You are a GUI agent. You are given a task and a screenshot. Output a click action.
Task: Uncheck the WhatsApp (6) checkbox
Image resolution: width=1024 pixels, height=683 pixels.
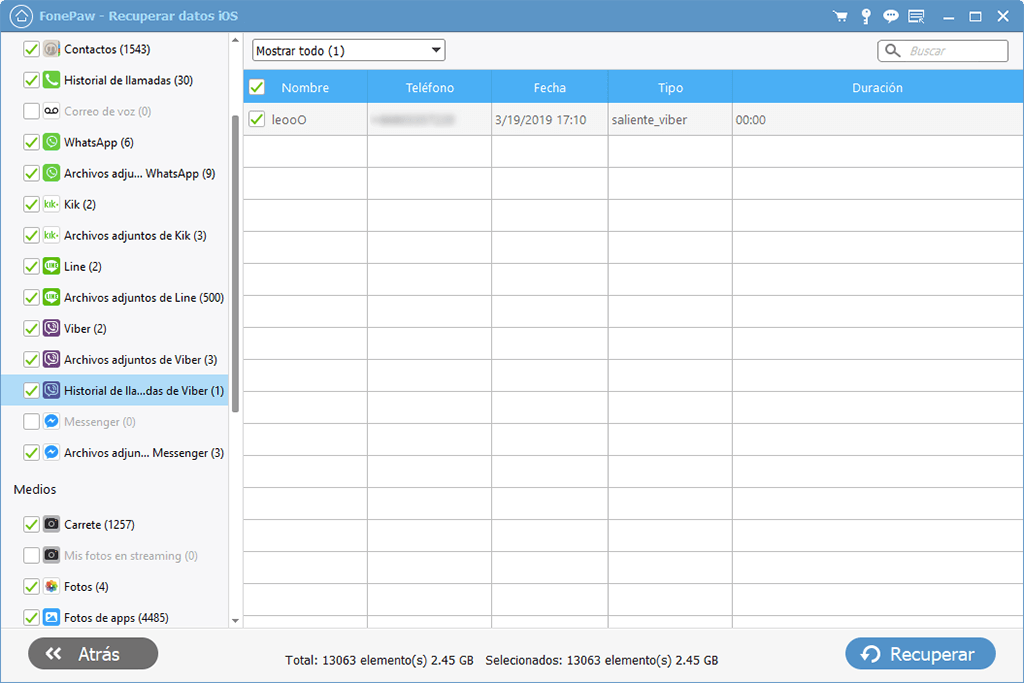pos(31,142)
